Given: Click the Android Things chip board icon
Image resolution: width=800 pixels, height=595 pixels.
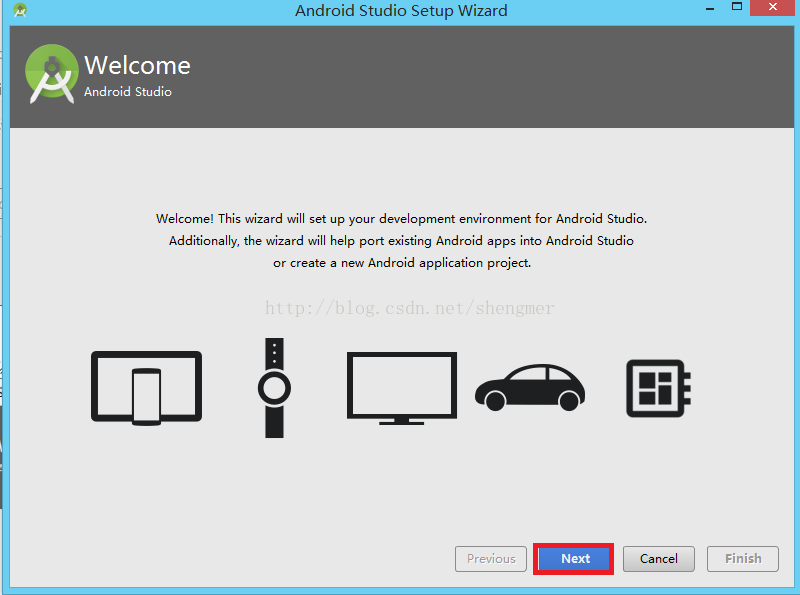Looking at the screenshot, I should (x=658, y=388).
